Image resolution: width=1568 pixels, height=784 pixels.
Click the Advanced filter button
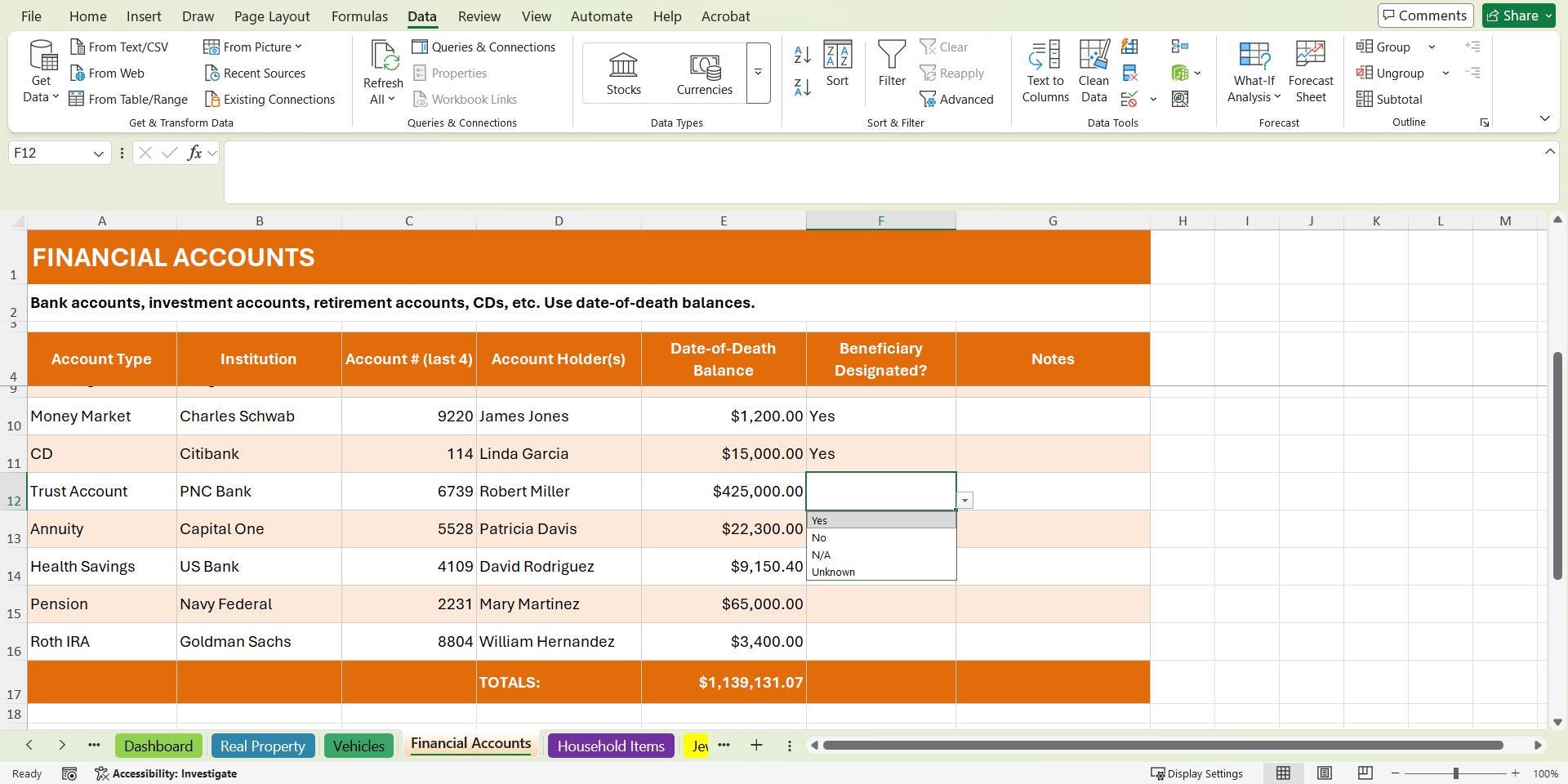pyautogui.click(x=956, y=99)
